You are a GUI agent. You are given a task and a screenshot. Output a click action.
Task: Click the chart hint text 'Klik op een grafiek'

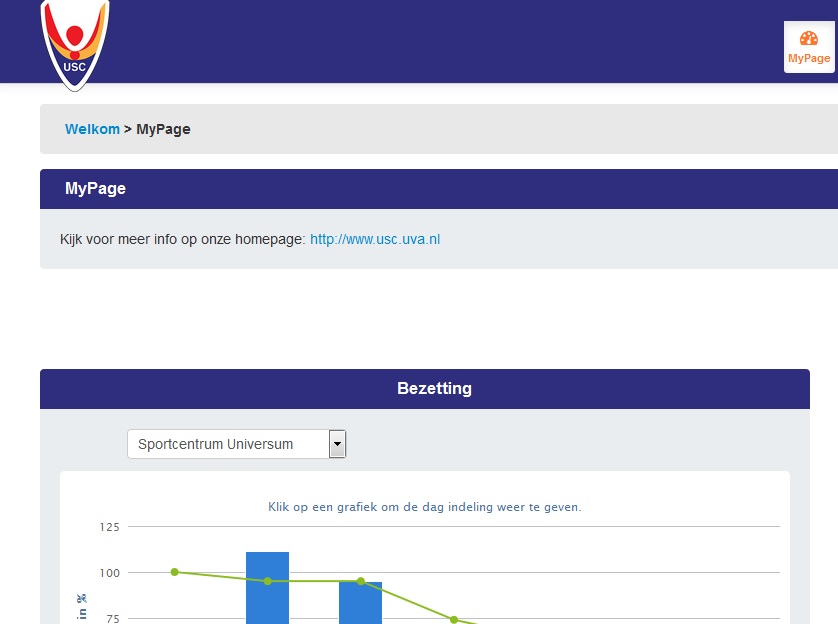(x=424, y=507)
